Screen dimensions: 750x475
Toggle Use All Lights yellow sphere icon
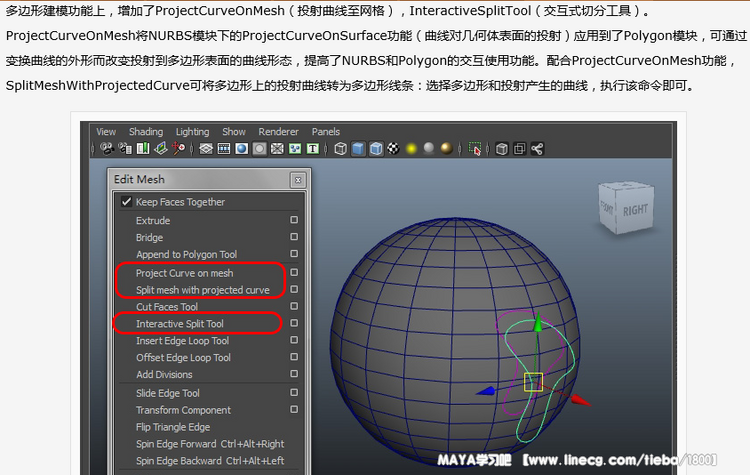[411, 149]
